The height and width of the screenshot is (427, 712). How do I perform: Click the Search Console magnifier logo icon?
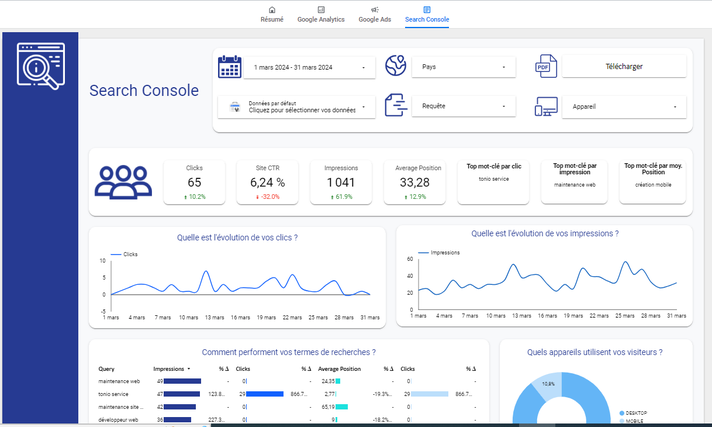click(41, 66)
